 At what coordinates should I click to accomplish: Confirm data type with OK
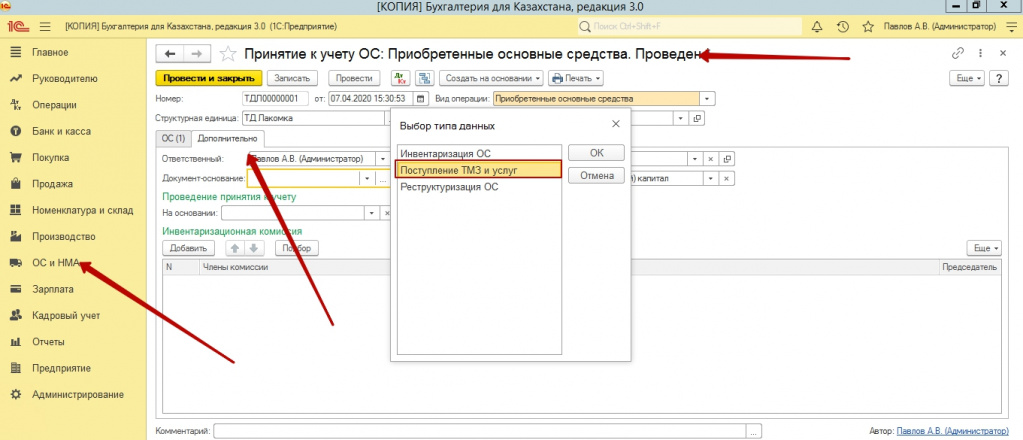(596, 153)
